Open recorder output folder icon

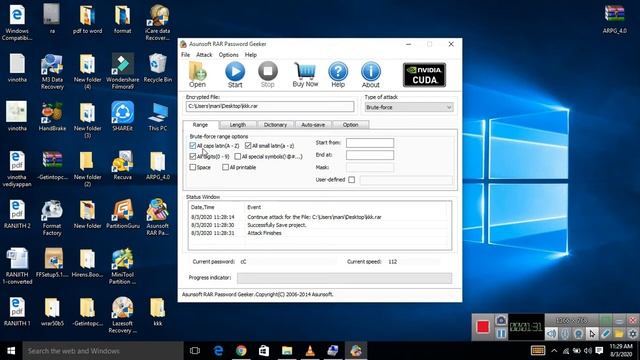coord(619,333)
